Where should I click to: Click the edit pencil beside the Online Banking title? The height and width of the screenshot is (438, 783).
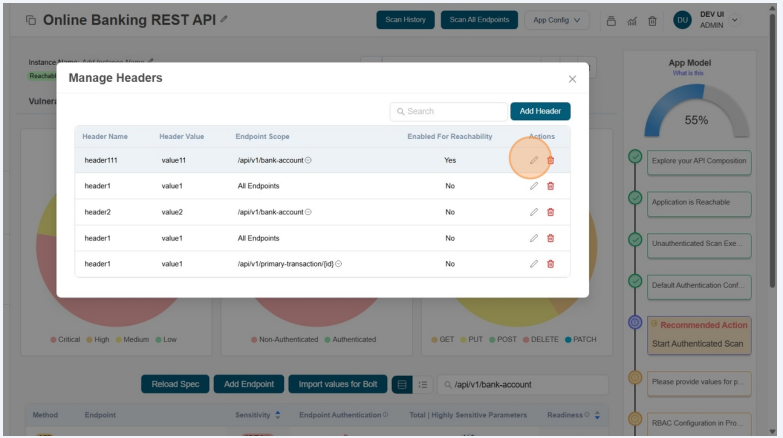(x=224, y=20)
